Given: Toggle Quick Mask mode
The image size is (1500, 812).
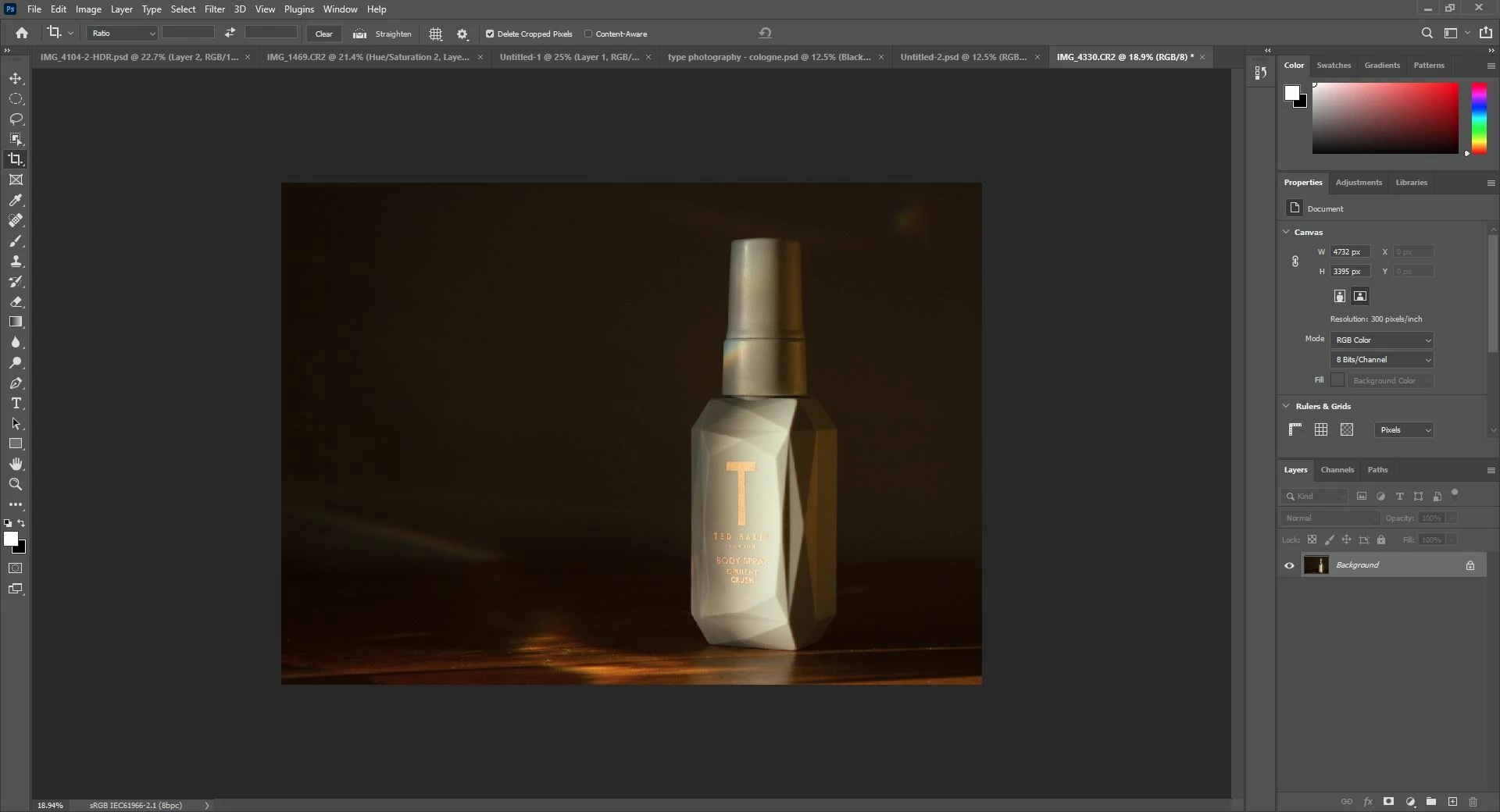Looking at the screenshot, I should (x=16, y=568).
